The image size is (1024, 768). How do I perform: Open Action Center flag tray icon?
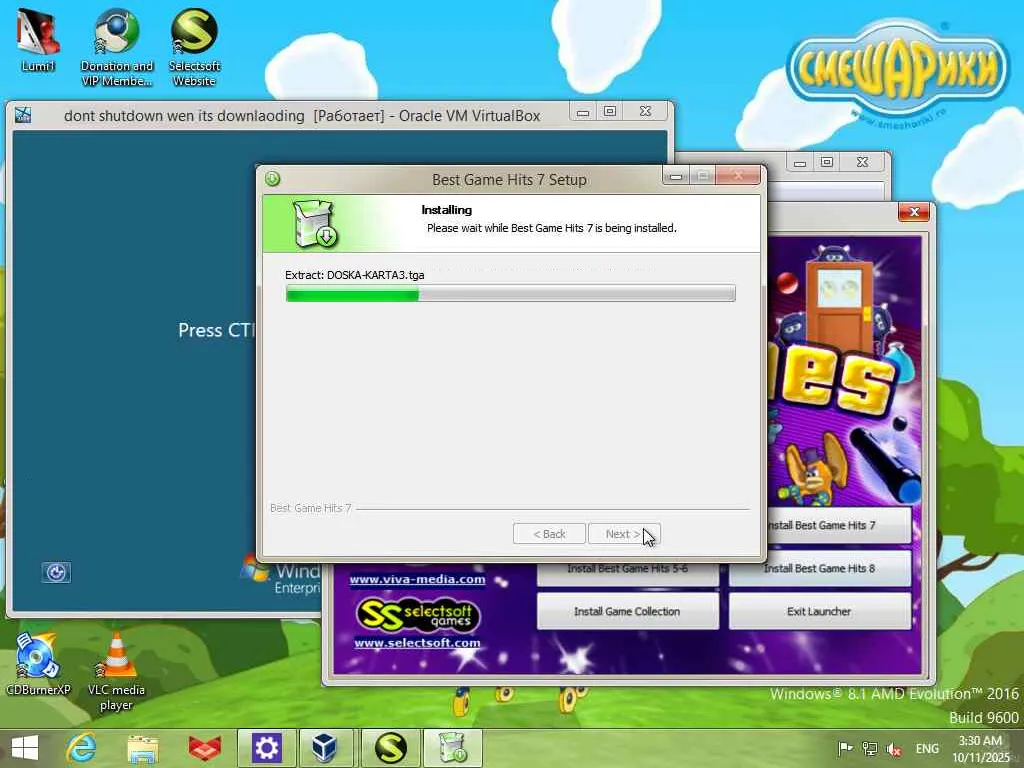point(845,748)
